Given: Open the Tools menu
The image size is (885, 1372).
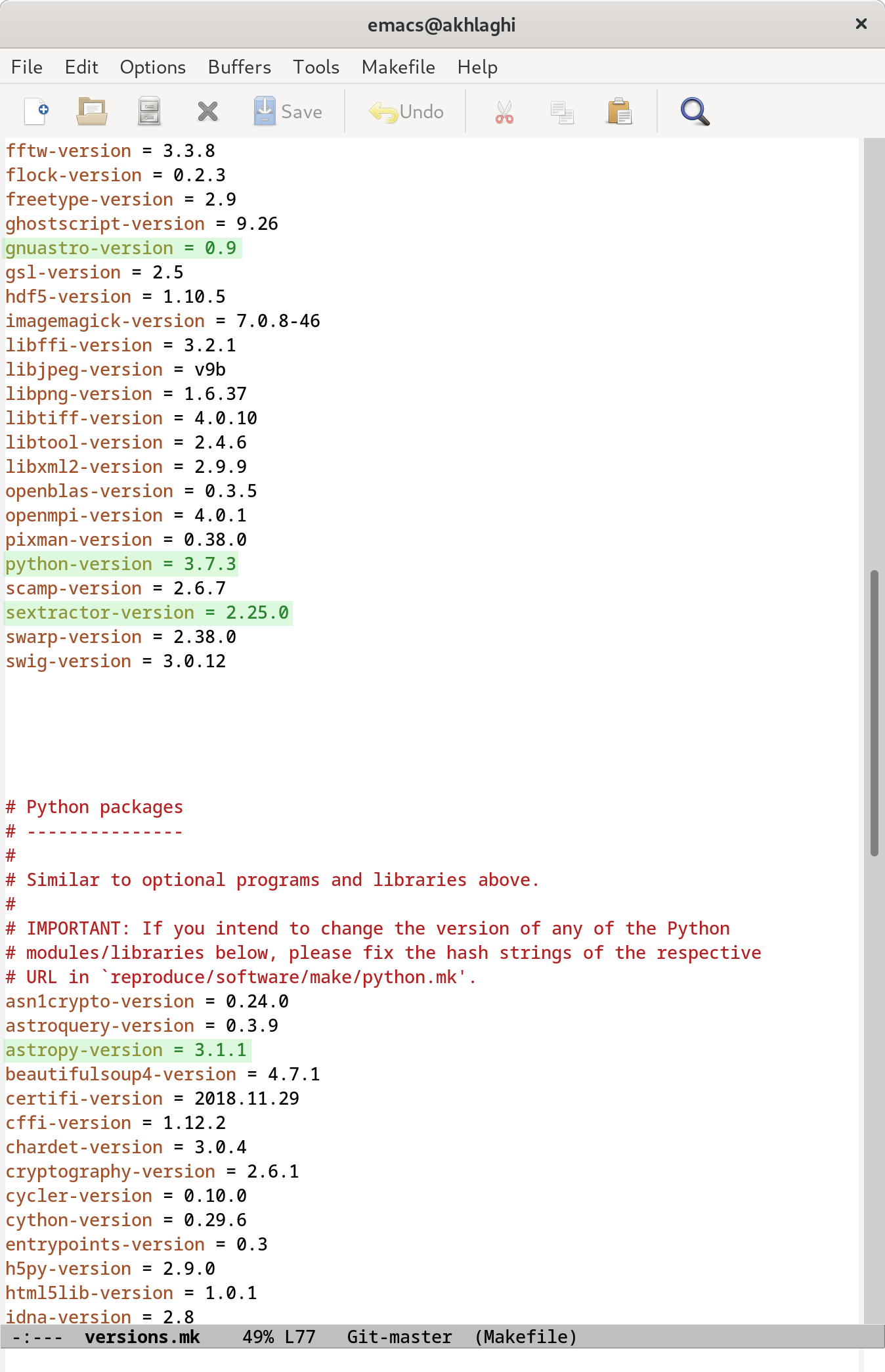Looking at the screenshot, I should point(316,67).
